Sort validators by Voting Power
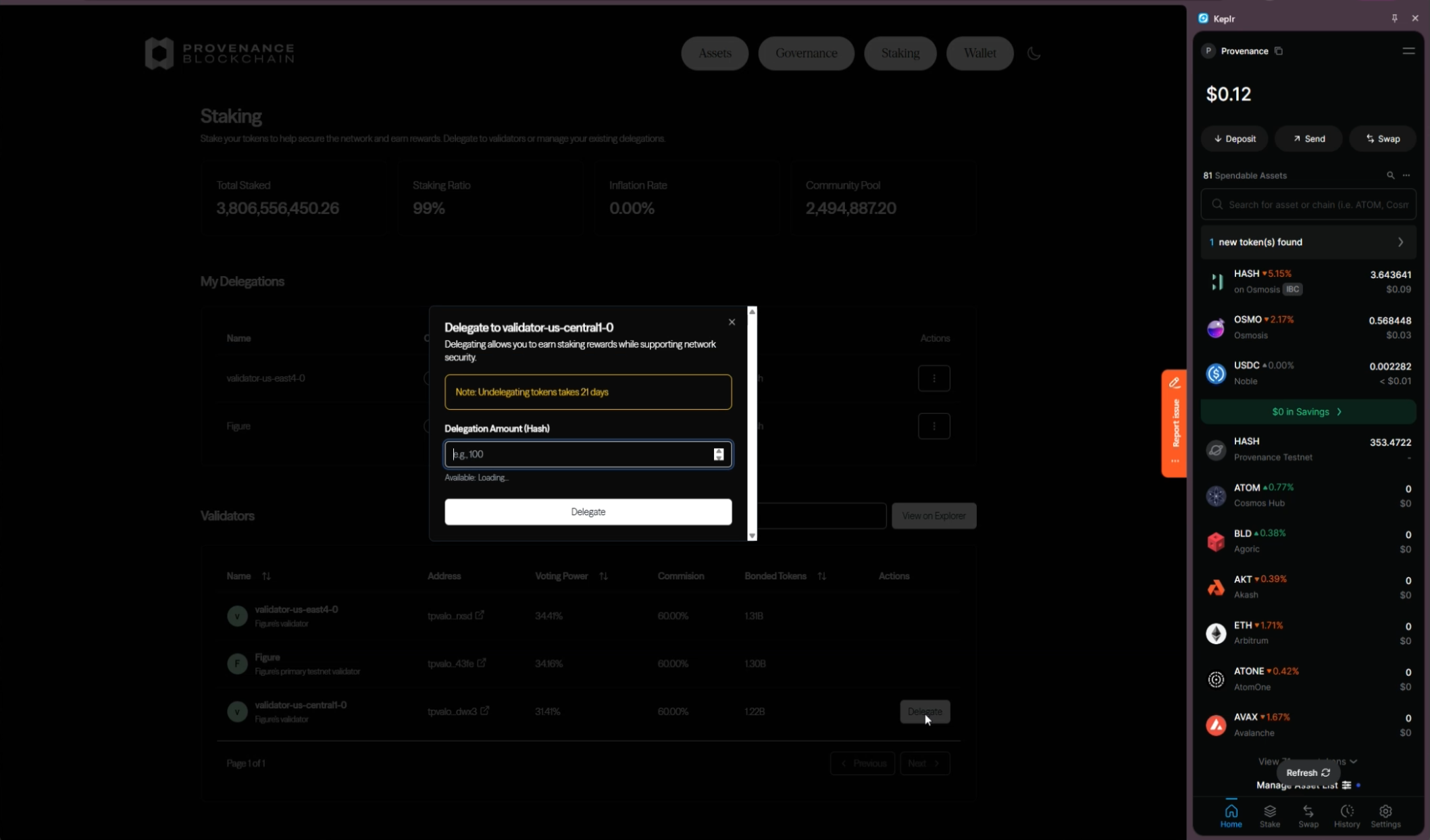The width and height of the screenshot is (1430, 840). [x=603, y=576]
